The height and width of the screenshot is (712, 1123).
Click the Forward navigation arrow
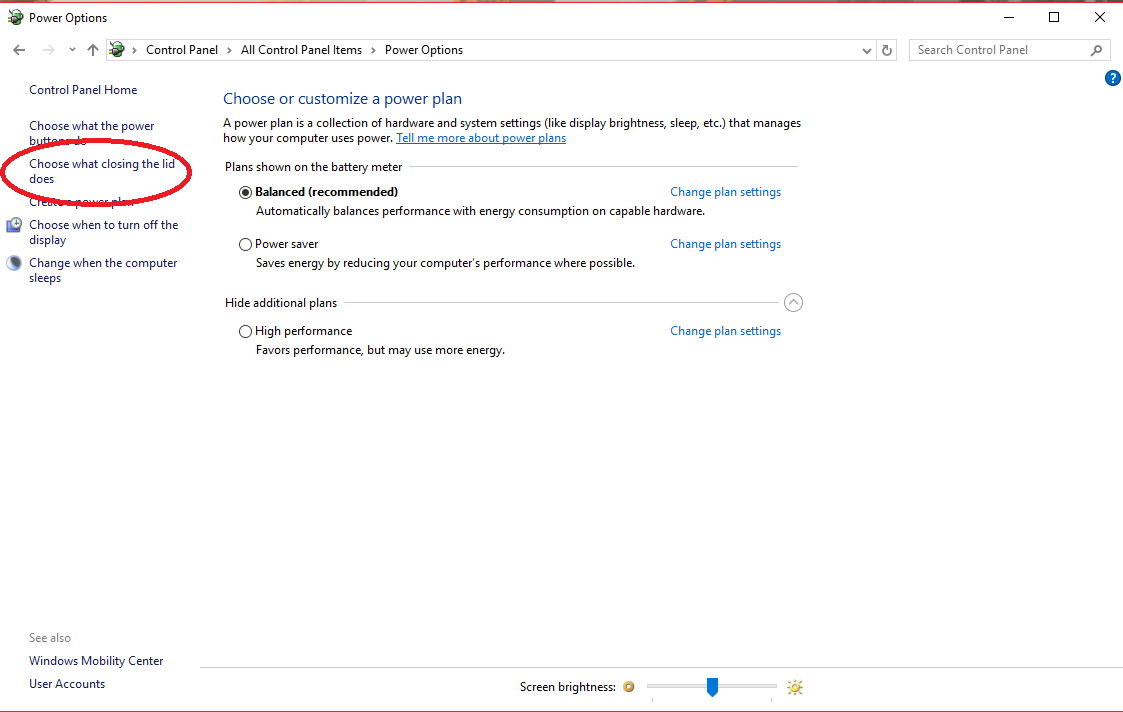coord(48,50)
